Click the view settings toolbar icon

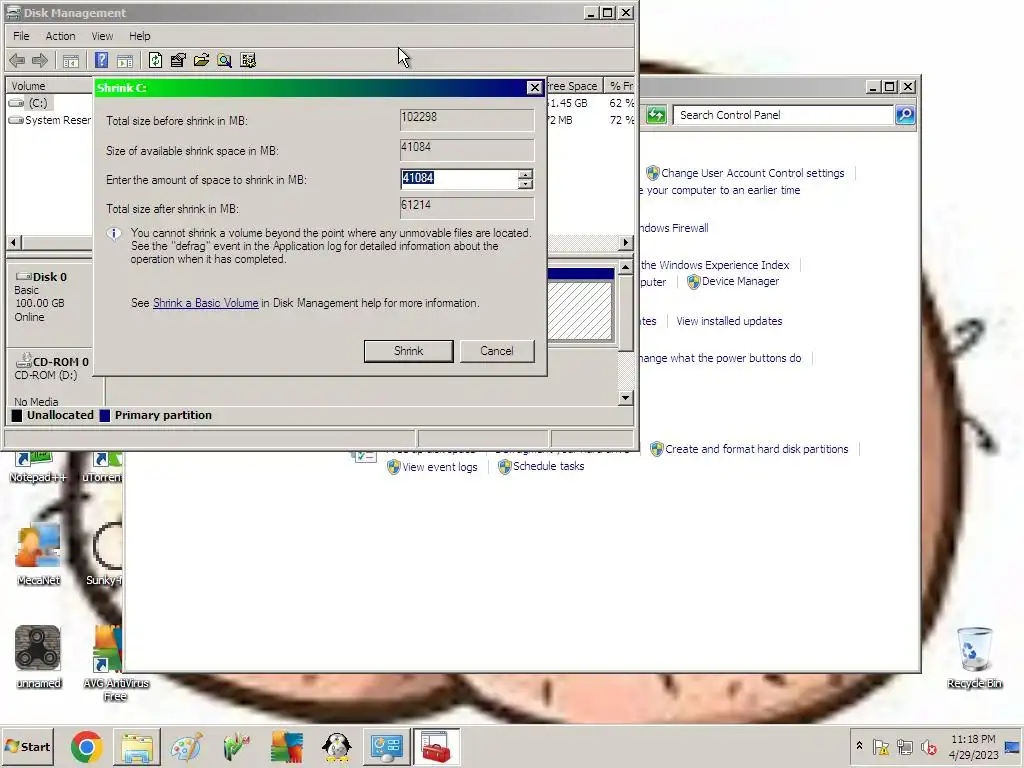click(248, 61)
